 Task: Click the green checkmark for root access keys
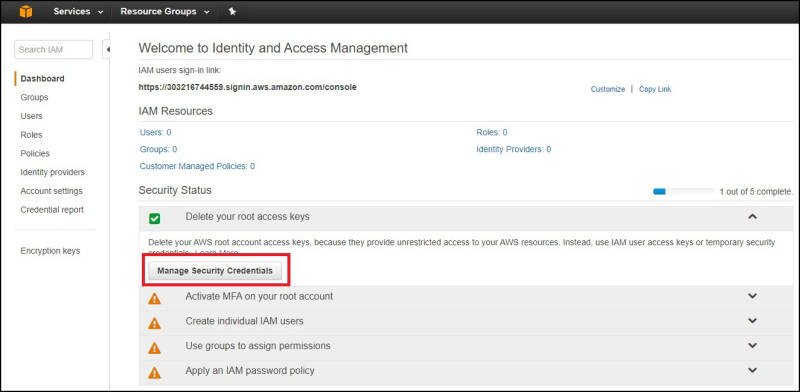point(155,218)
